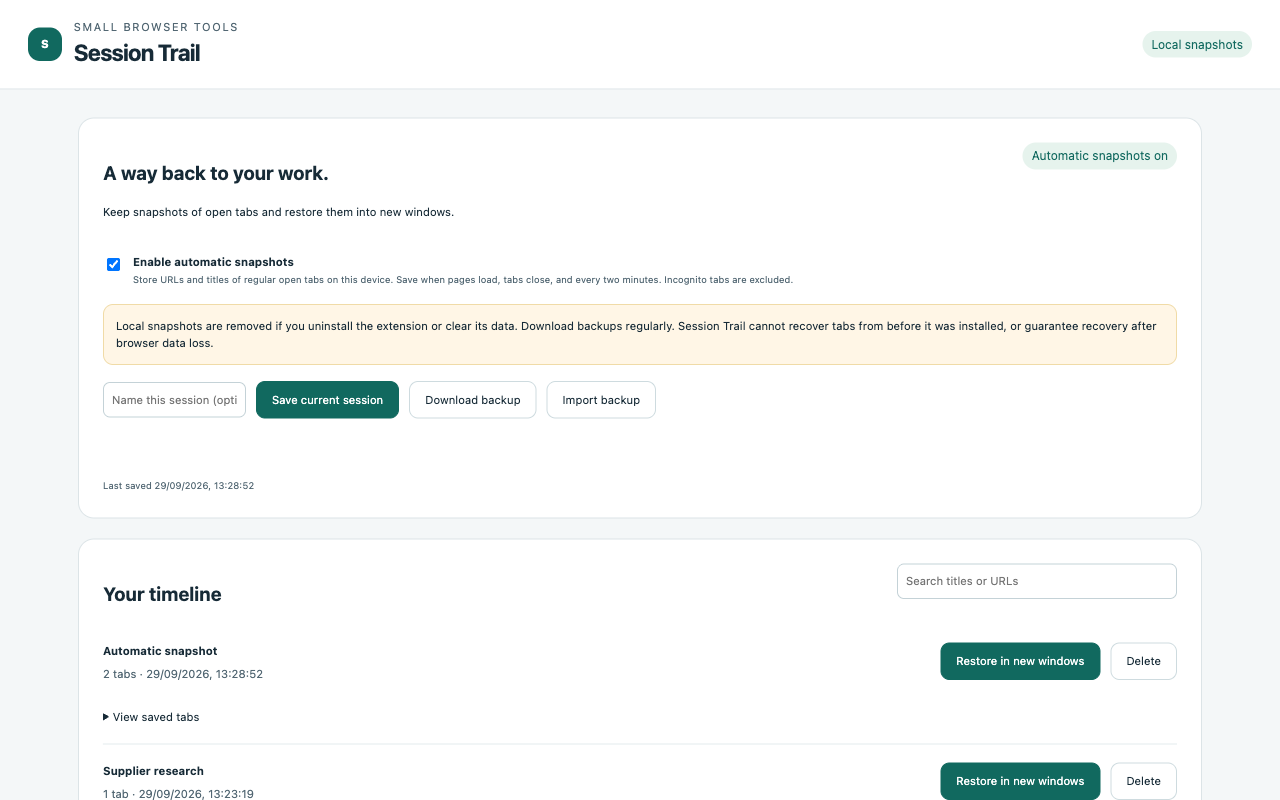
Task: Click the Last saved 29/09/2026, 13:28:52 text
Action: [x=178, y=486]
